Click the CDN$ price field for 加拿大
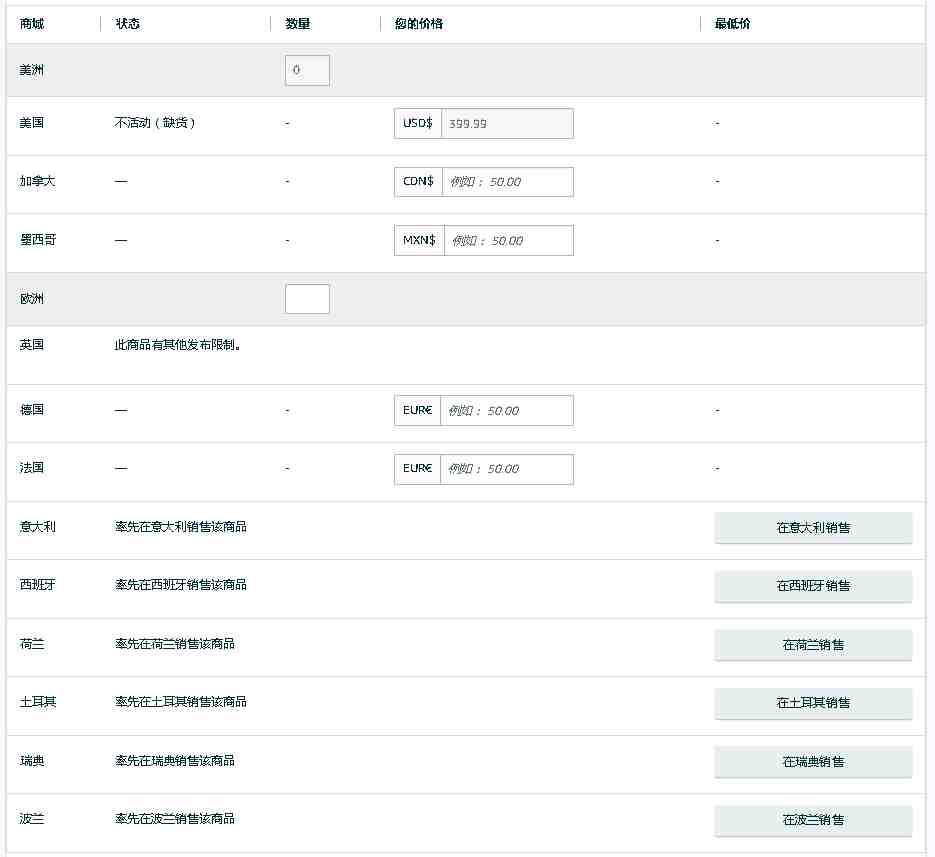 pos(507,182)
